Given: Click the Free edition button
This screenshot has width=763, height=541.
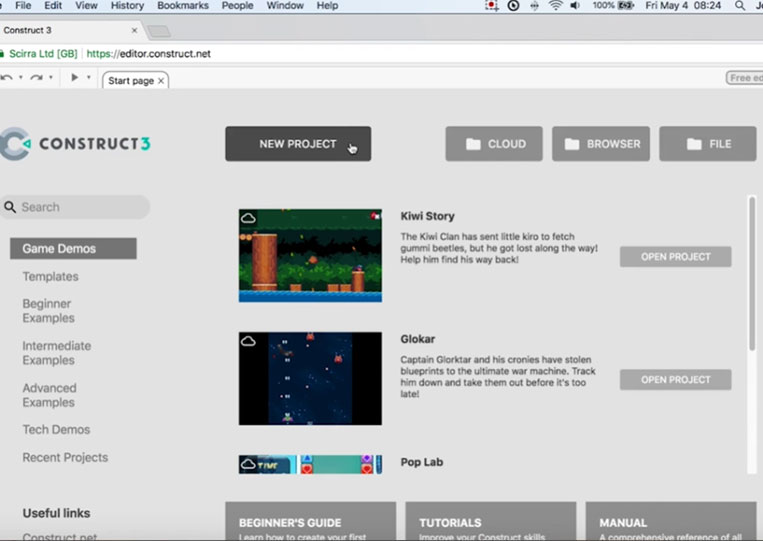Looking at the screenshot, I should click(x=745, y=78).
